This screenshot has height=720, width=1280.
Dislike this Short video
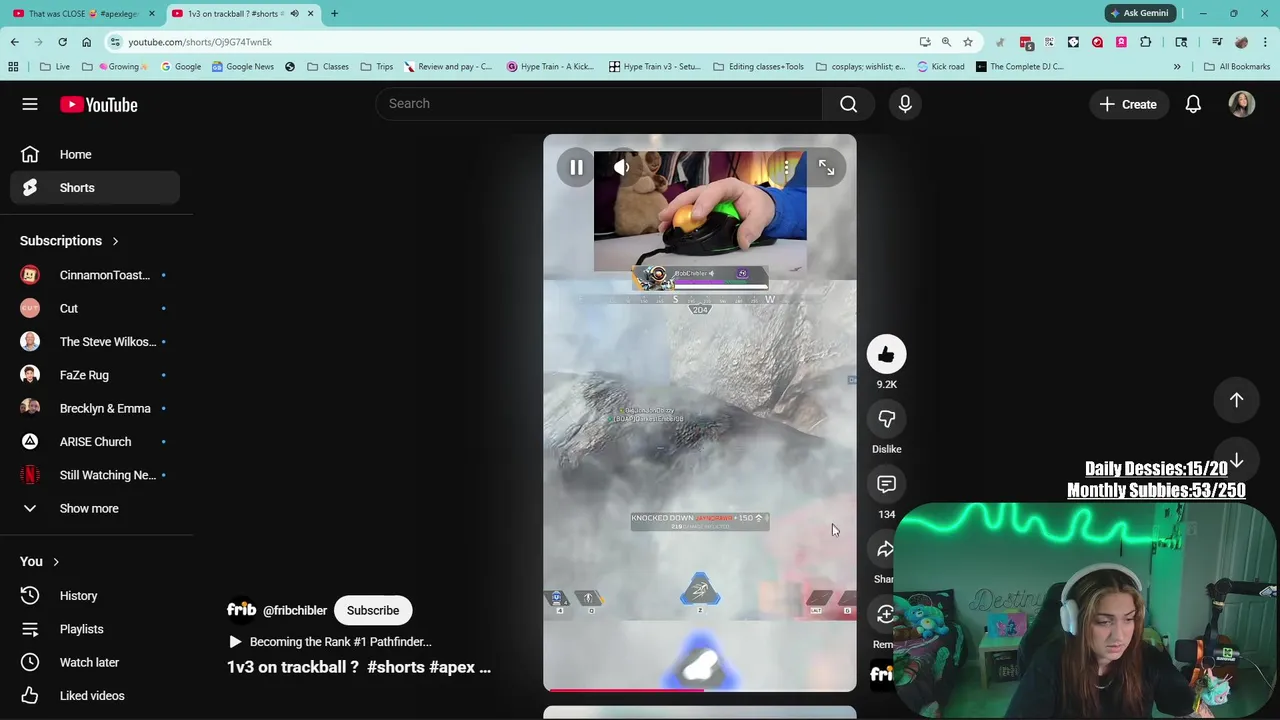886,419
